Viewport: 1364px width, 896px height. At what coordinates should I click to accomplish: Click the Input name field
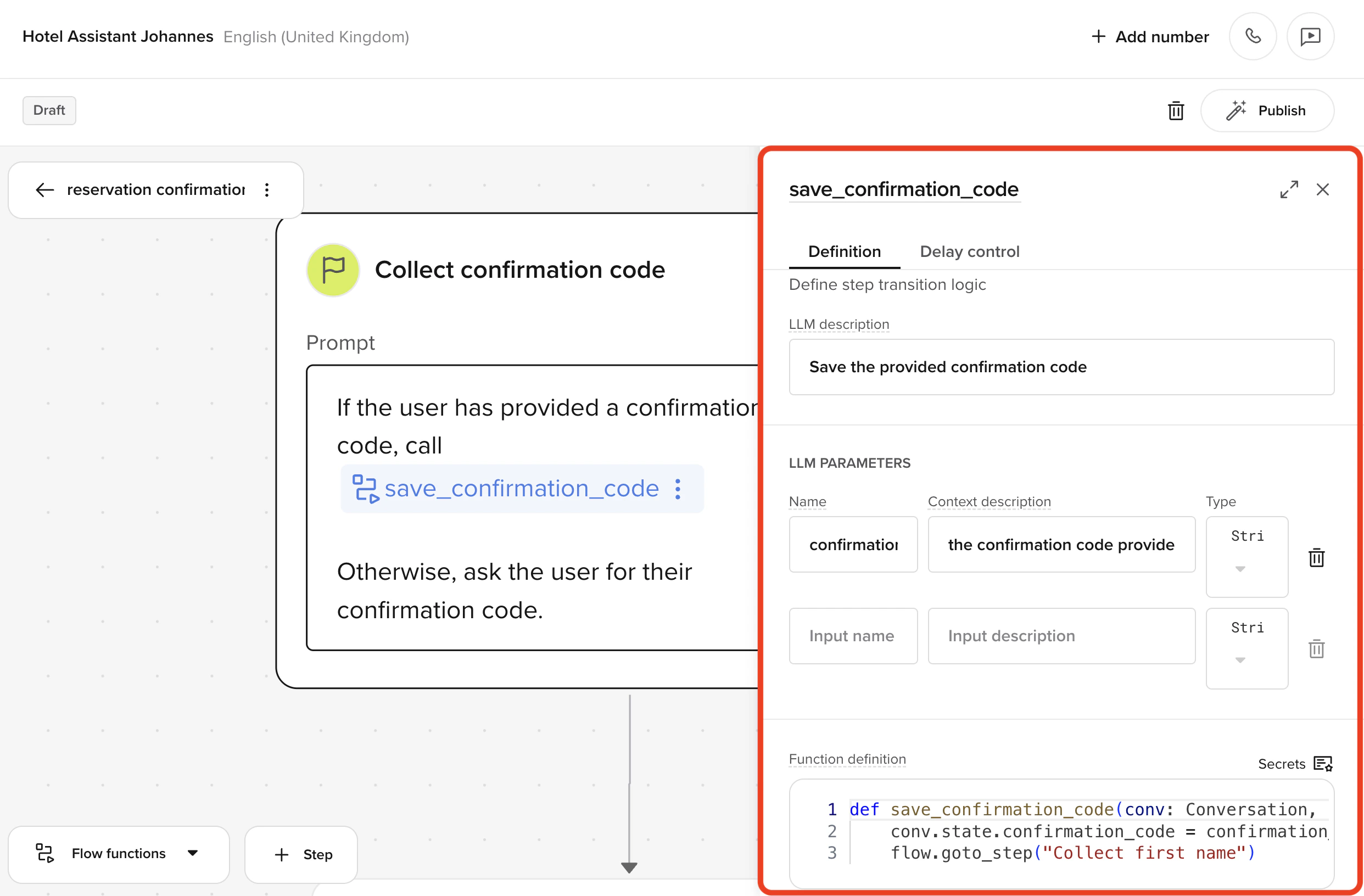pyautogui.click(x=853, y=636)
